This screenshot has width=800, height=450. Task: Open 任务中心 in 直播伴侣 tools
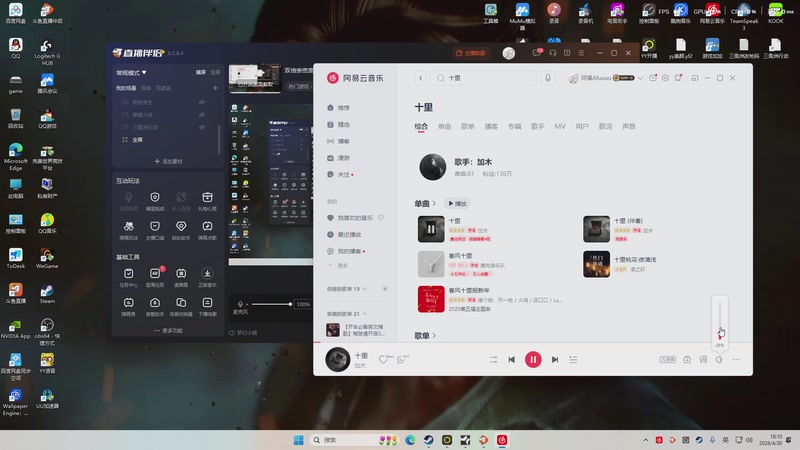tap(129, 278)
